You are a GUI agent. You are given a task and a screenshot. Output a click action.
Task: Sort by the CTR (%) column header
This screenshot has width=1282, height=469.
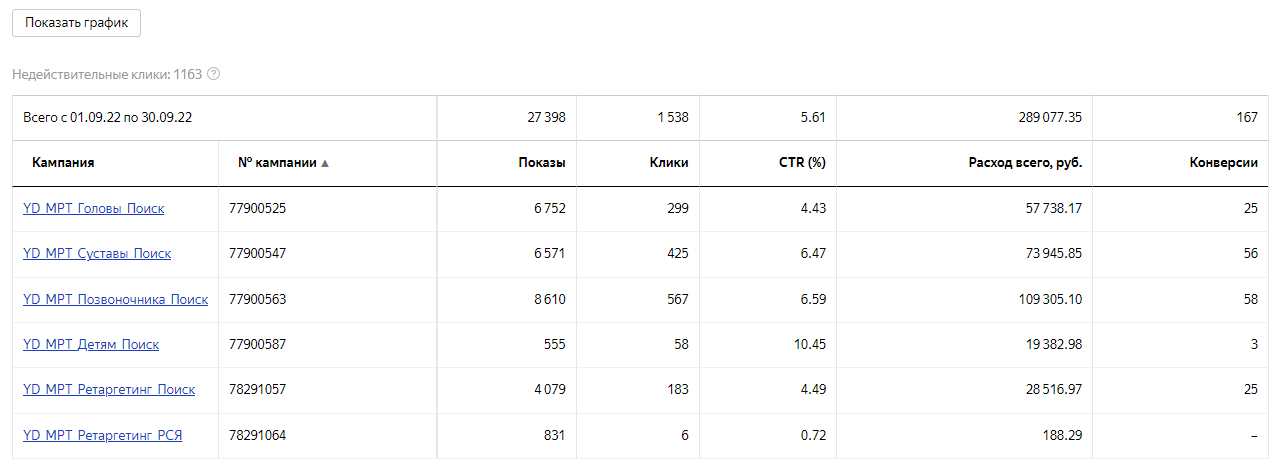(802, 162)
